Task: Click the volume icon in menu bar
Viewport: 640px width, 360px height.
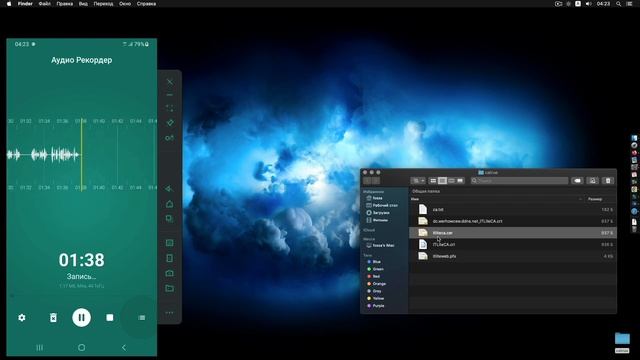Action: tap(588, 4)
